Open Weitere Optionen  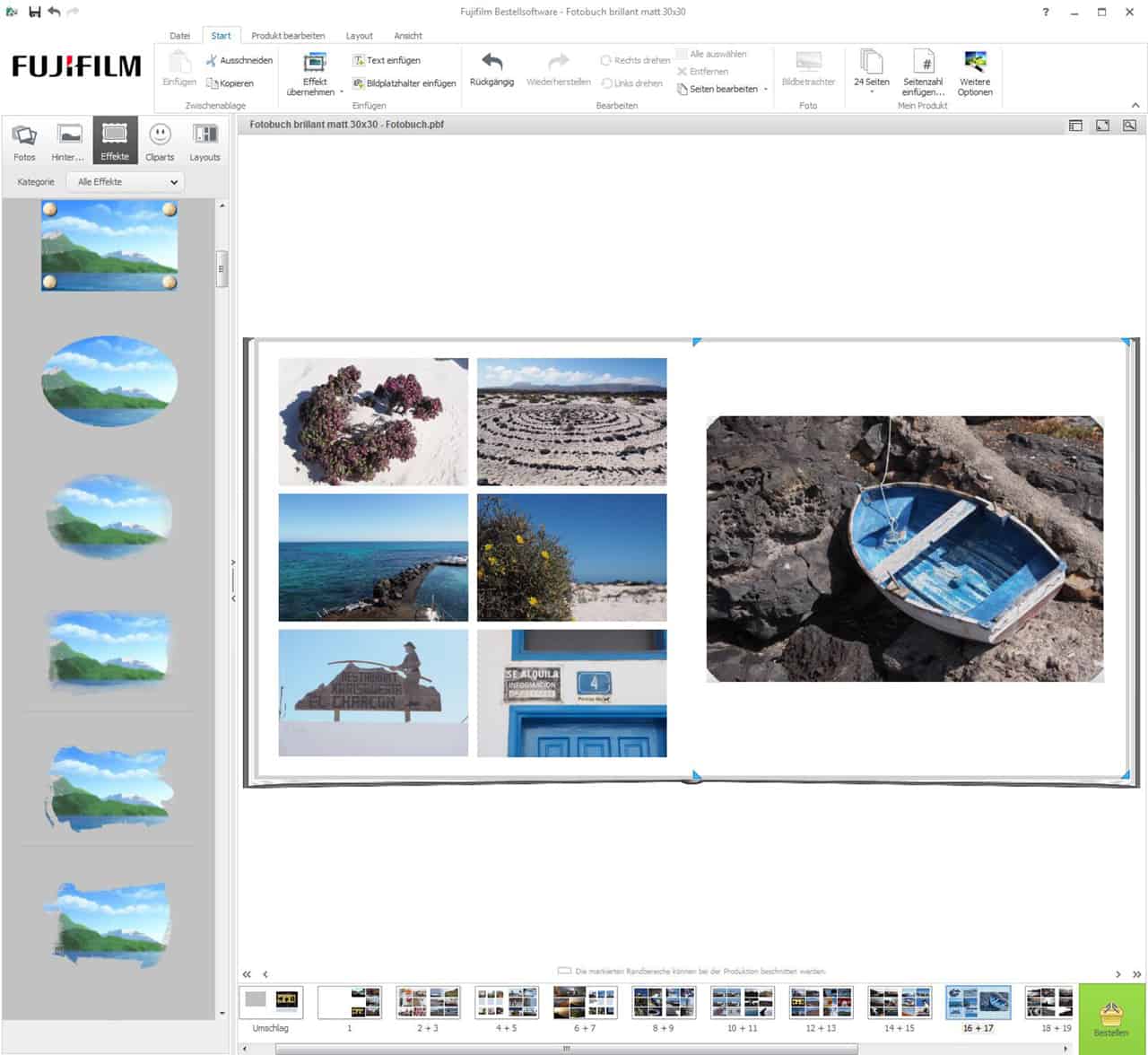[x=975, y=72]
